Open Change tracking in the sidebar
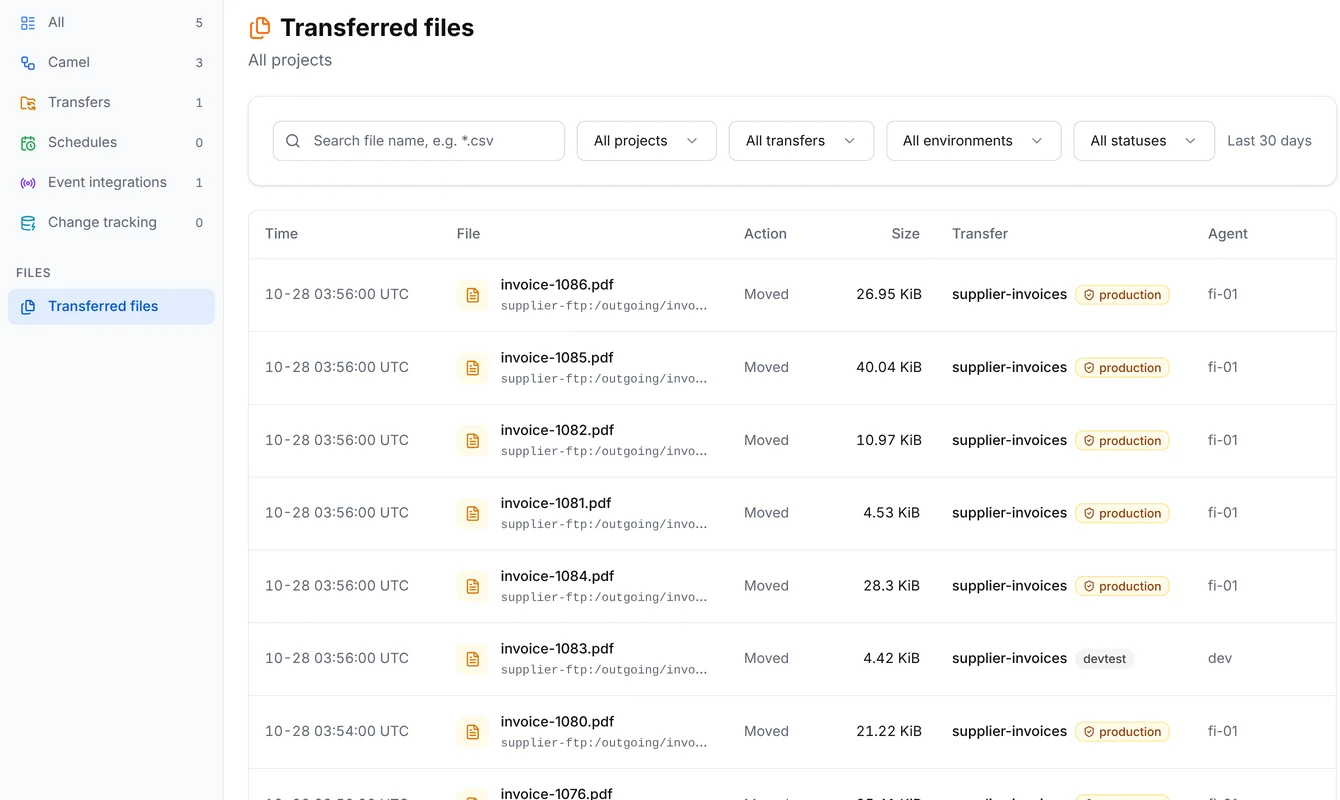 (111, 222)
